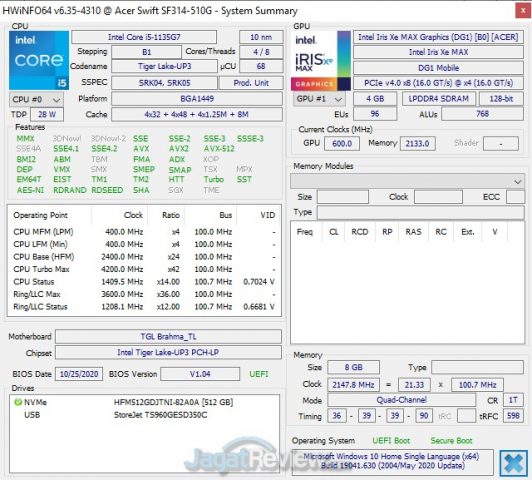Viewport: 532px width, 480px height.
Task: Click the DG1 Mobile field
Action: pyautogui.click(x=438, y=68)
